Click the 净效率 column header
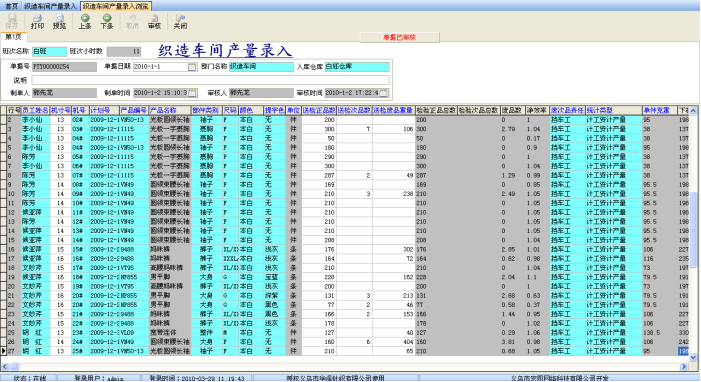The width and height of the screenshot is (701, 382). point(536,110)
